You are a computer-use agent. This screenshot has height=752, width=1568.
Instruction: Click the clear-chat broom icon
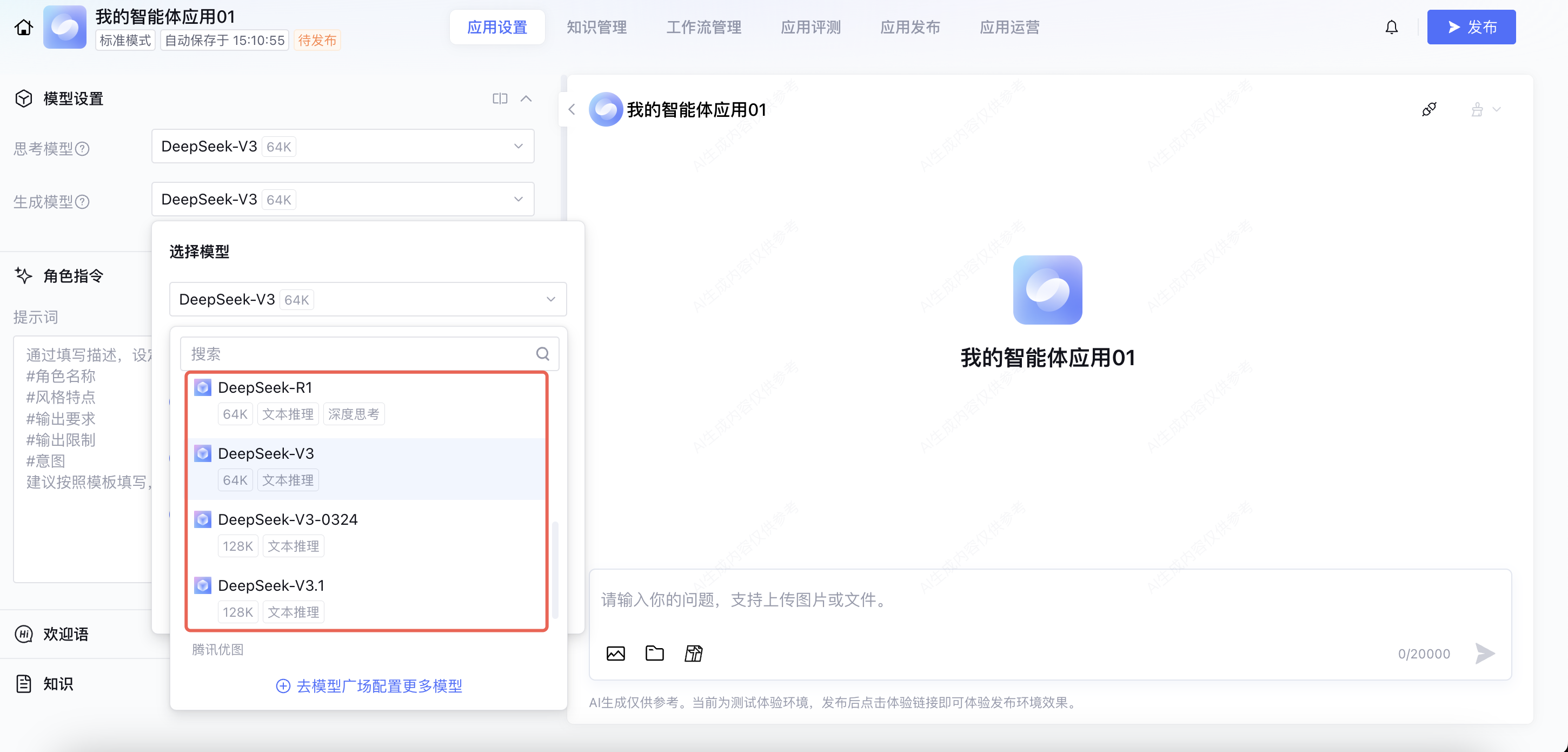click(x=1477, y=110)
